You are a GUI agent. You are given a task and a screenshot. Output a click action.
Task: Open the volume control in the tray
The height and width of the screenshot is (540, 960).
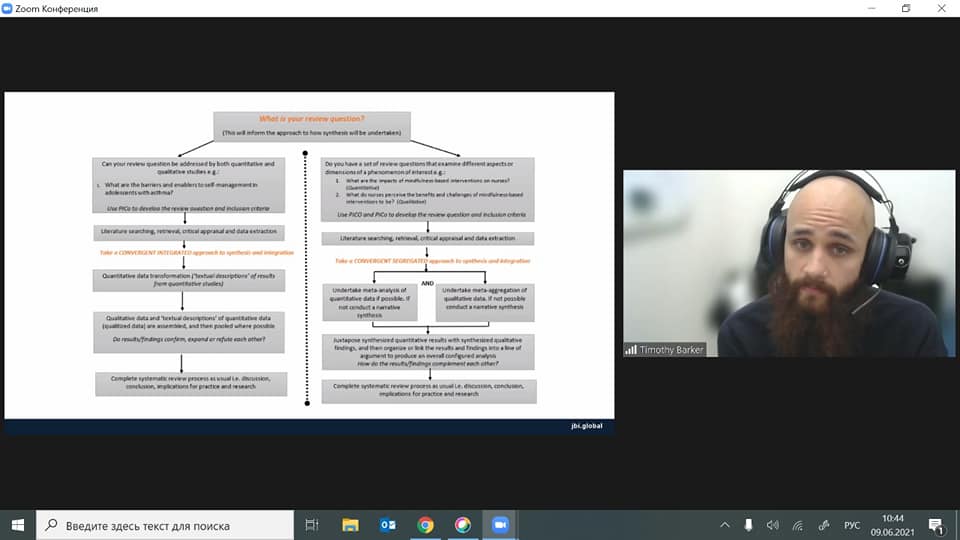(773, 525)
